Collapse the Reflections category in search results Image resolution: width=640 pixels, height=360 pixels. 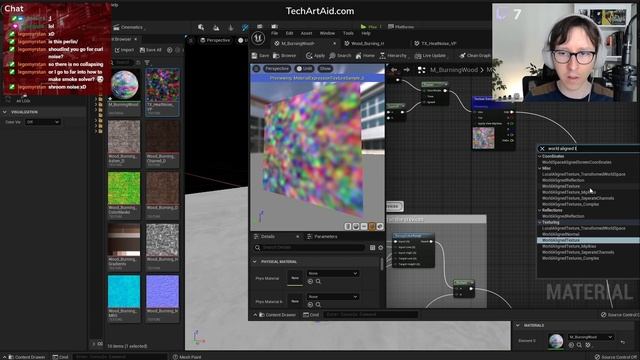540,210
